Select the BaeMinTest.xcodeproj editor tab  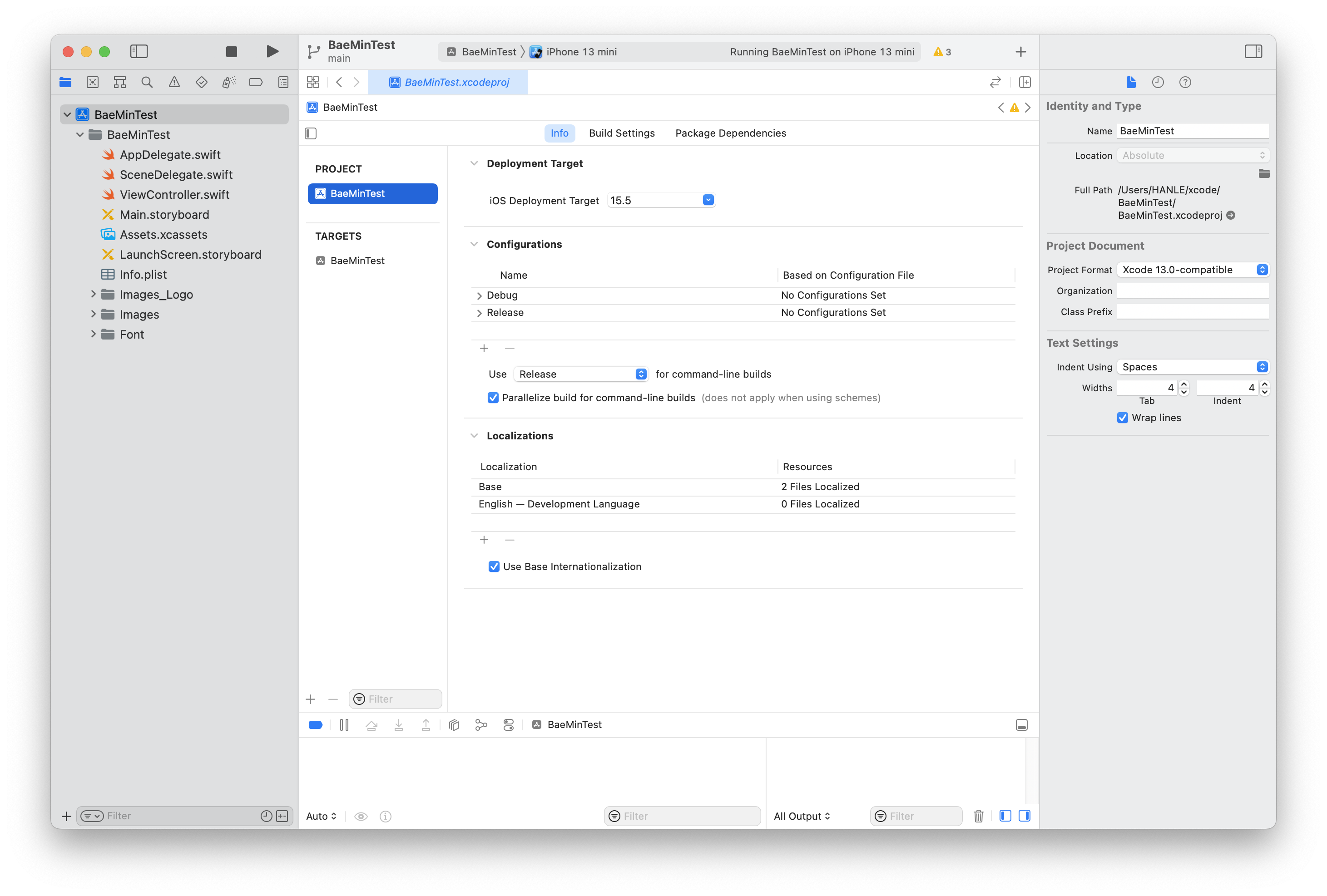(x=448, y=82)
